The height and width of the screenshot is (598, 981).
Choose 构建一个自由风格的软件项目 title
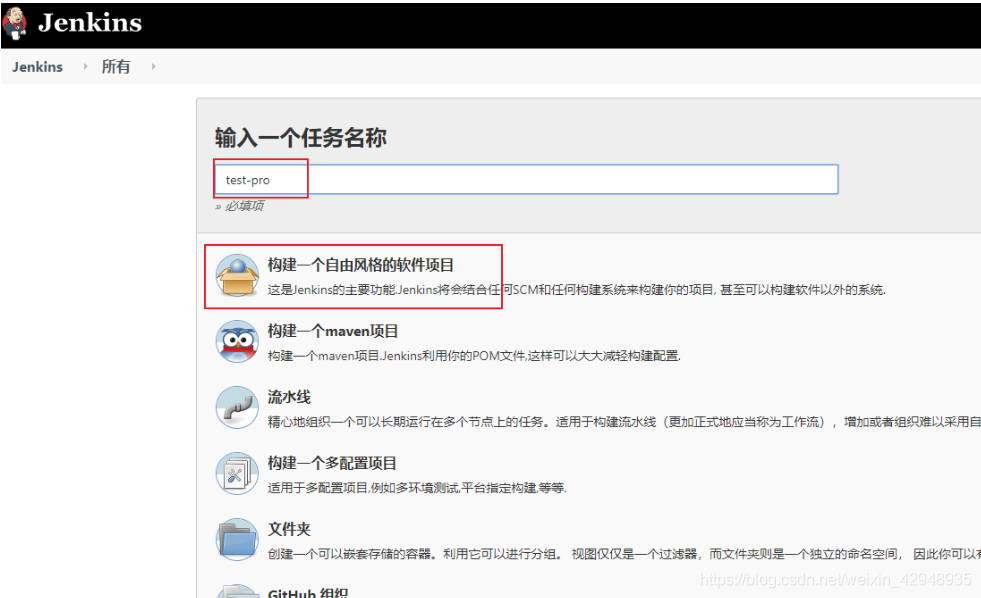pos(361,265)
